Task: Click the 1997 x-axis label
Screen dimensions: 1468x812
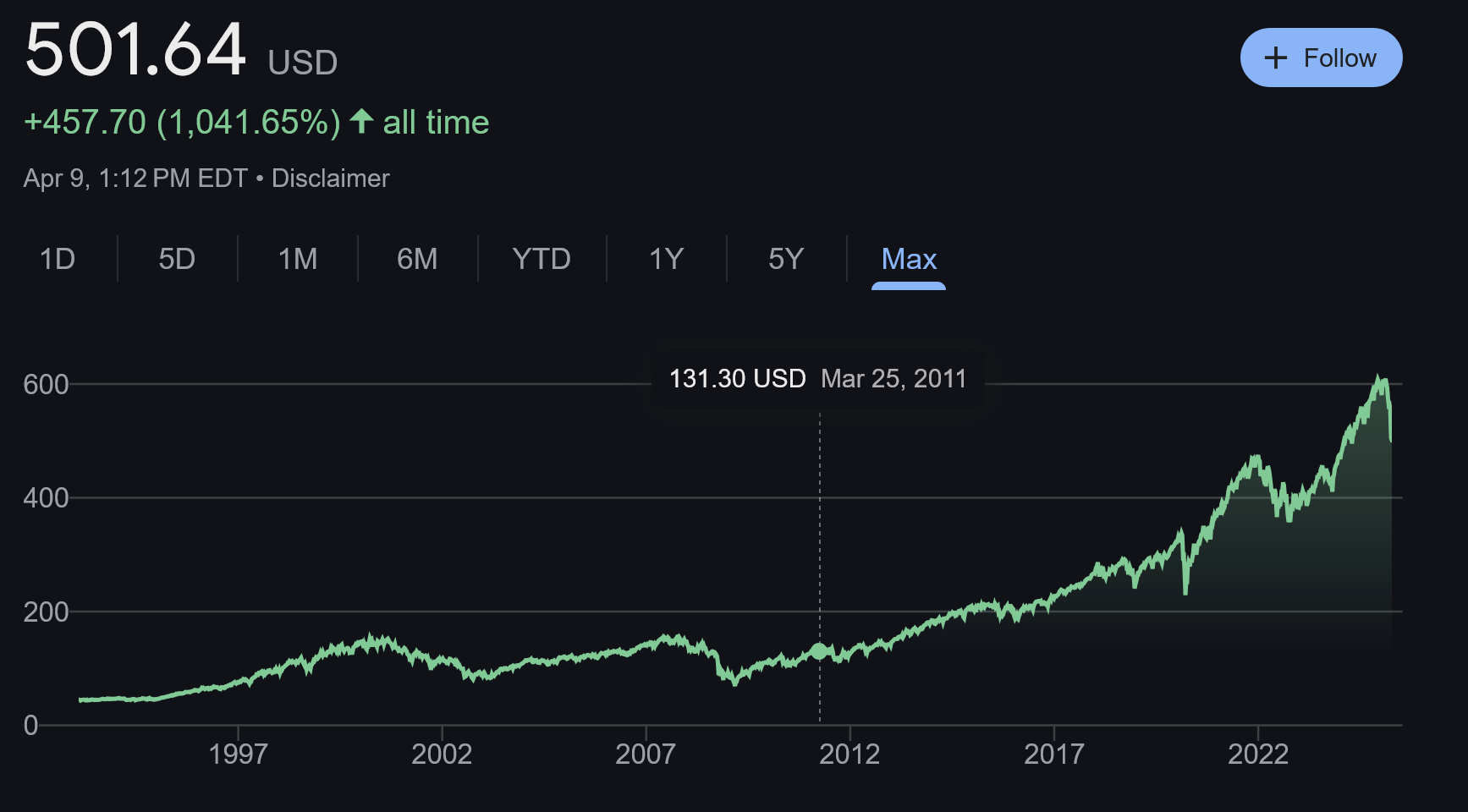Action: [238, 754]
